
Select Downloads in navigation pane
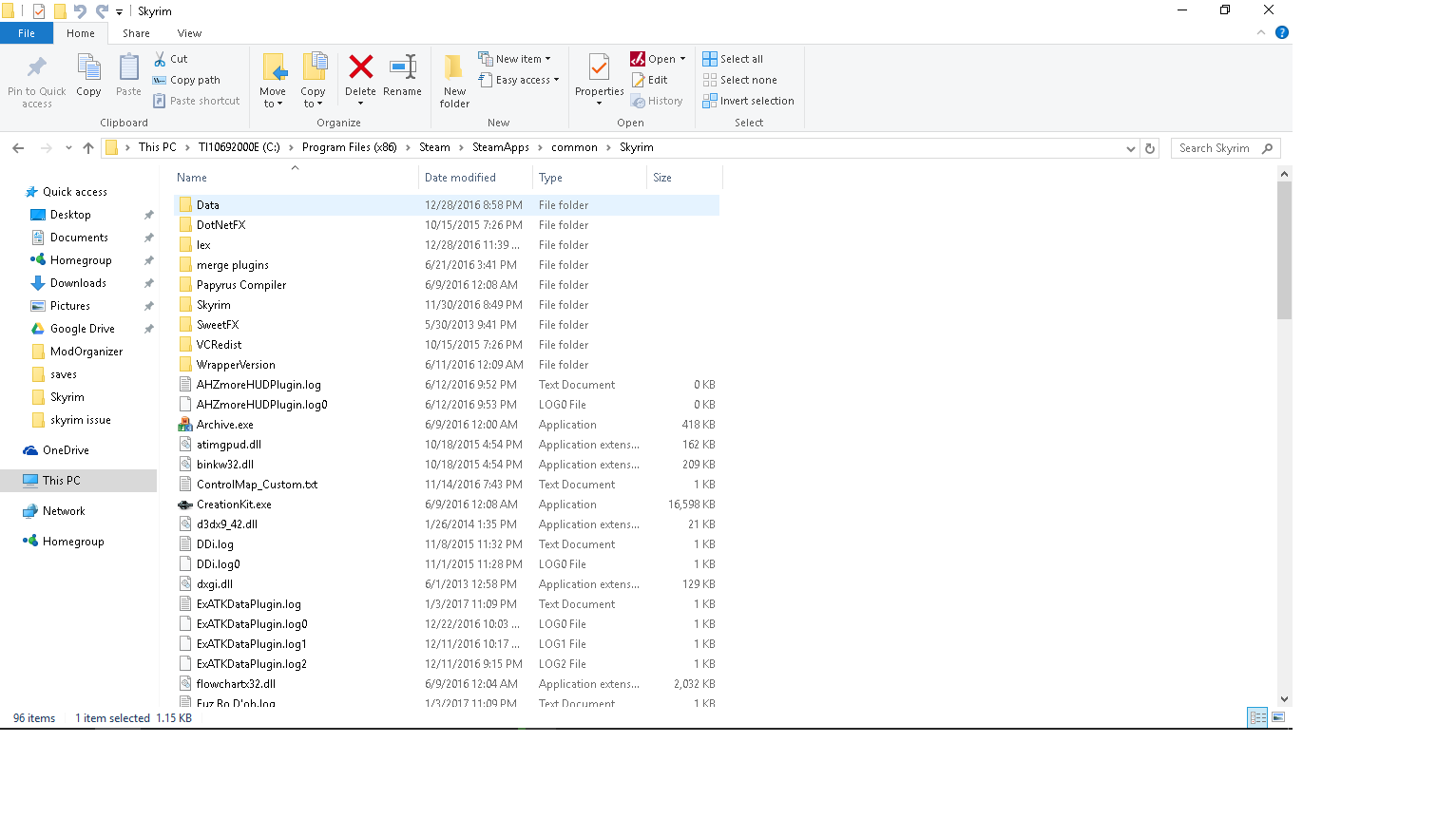[78, 283]
